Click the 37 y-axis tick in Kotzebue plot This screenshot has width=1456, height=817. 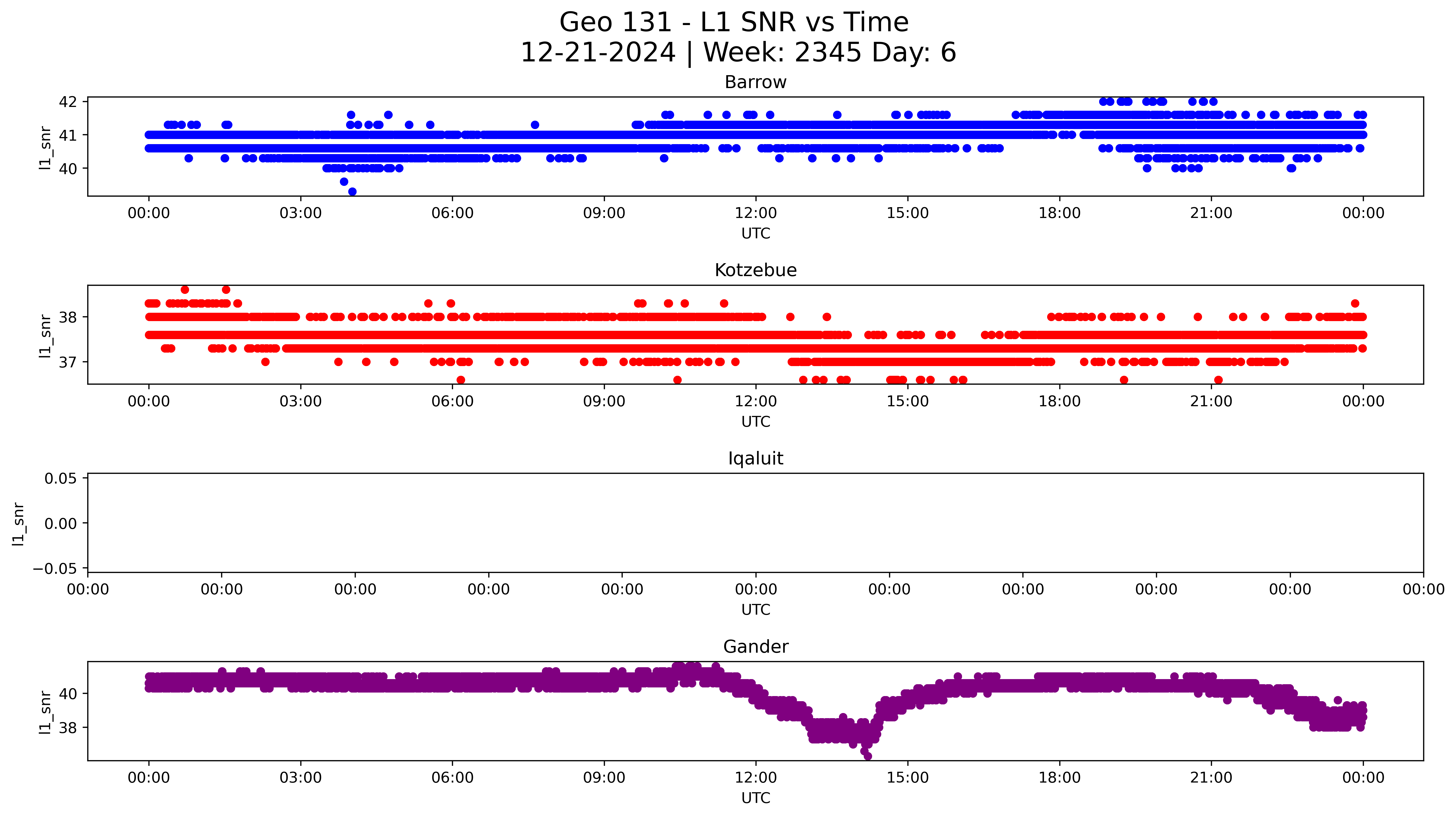click(x=68, y=362)
